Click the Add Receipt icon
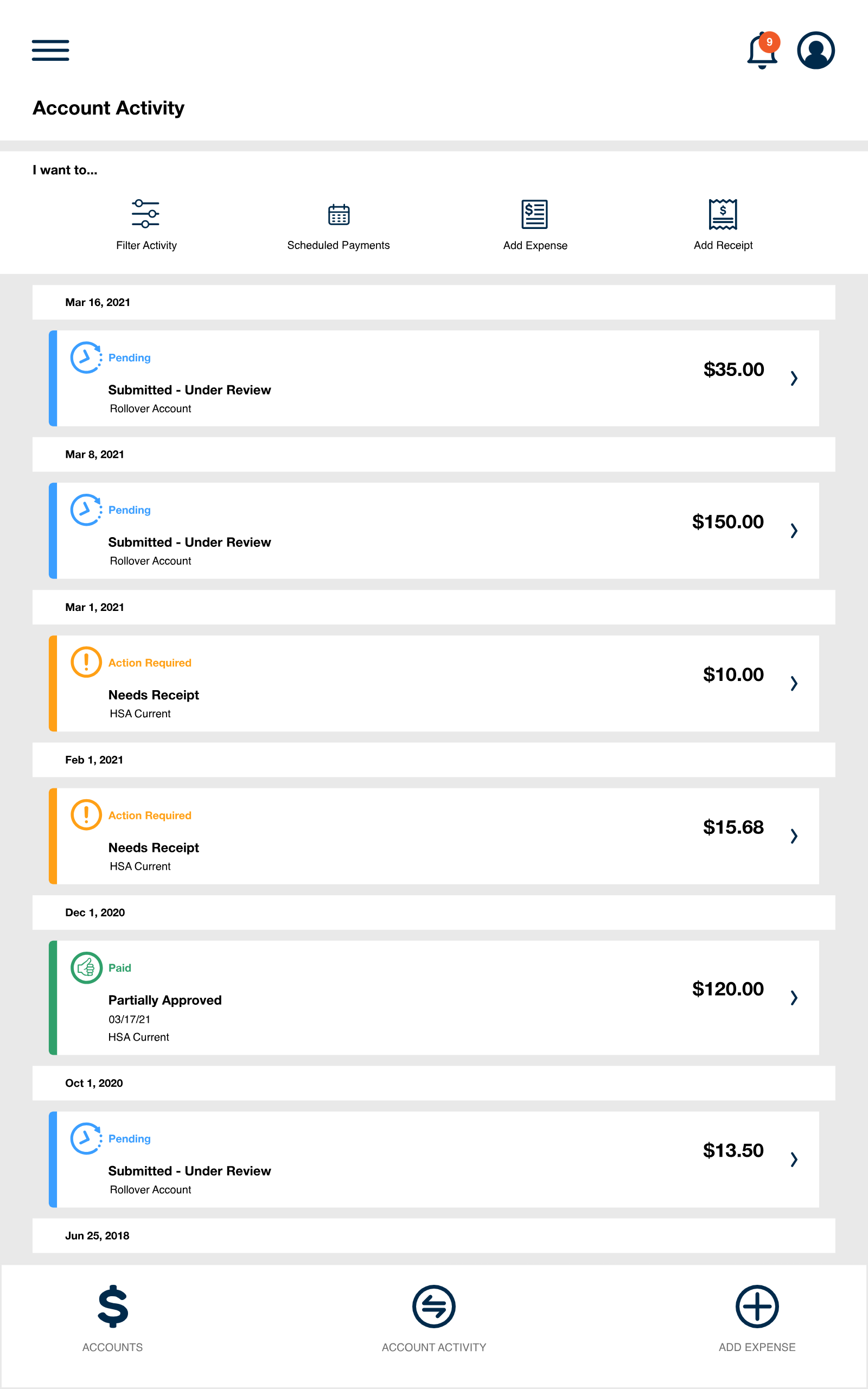868x1389 pixels. 723,215
